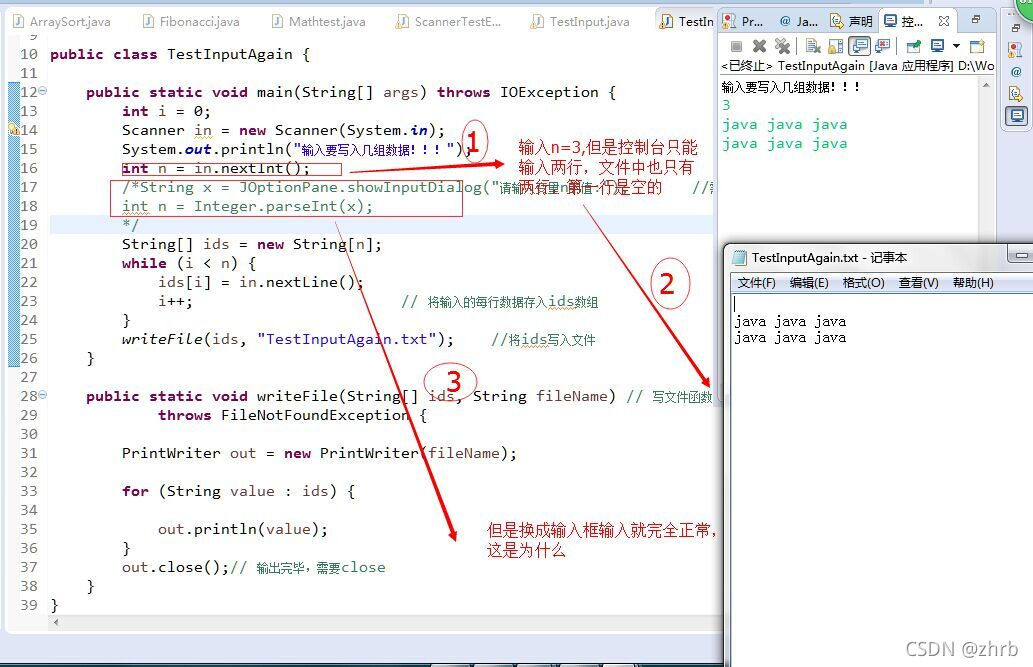This screenshot has width=1033, height=667.
Task: Click the console input value '3'
Action: pyautogui.click(x=726, y=105)
